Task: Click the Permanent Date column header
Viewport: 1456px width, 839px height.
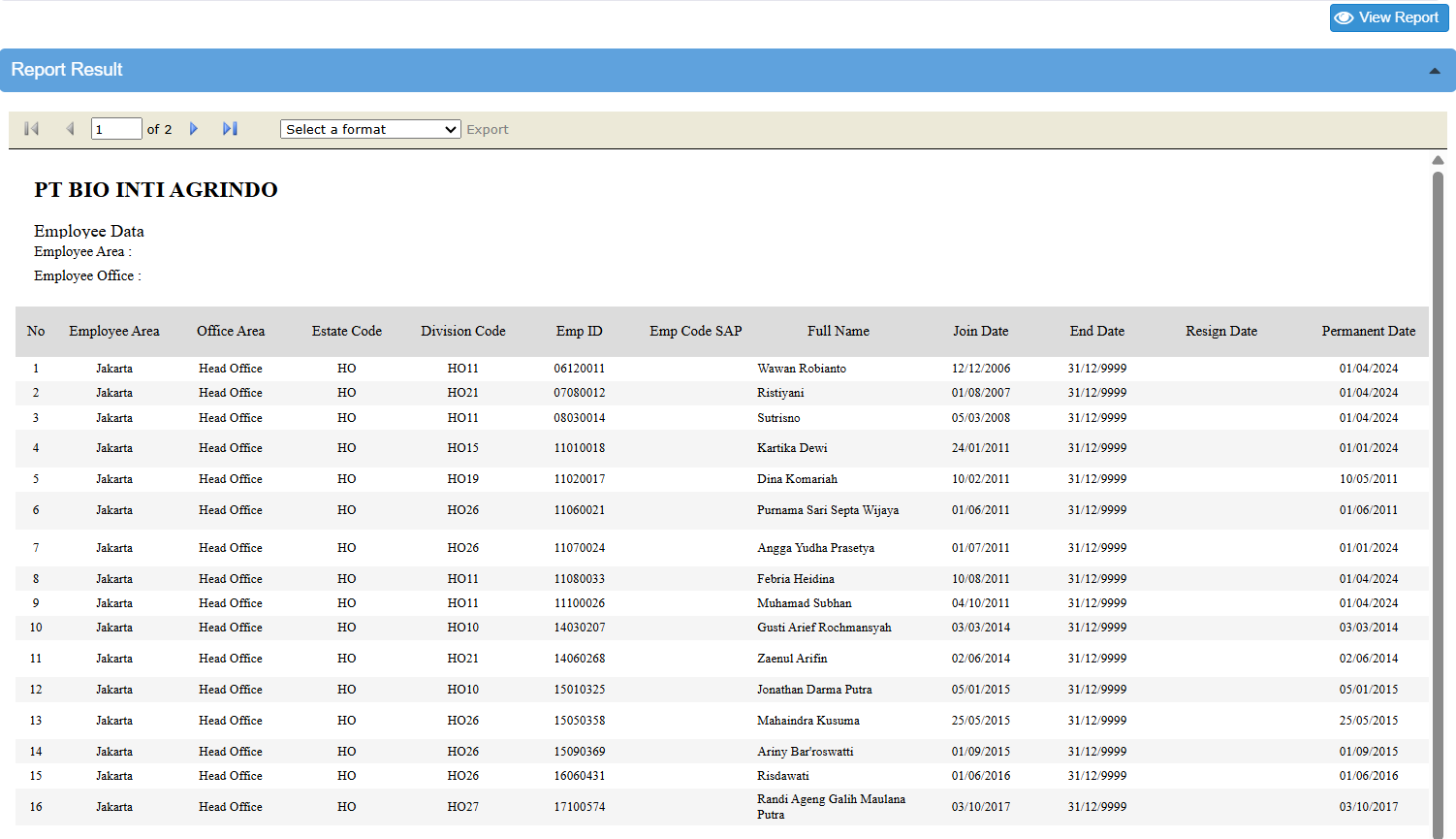Action: pyautogui.click(x=1369, y=331)
